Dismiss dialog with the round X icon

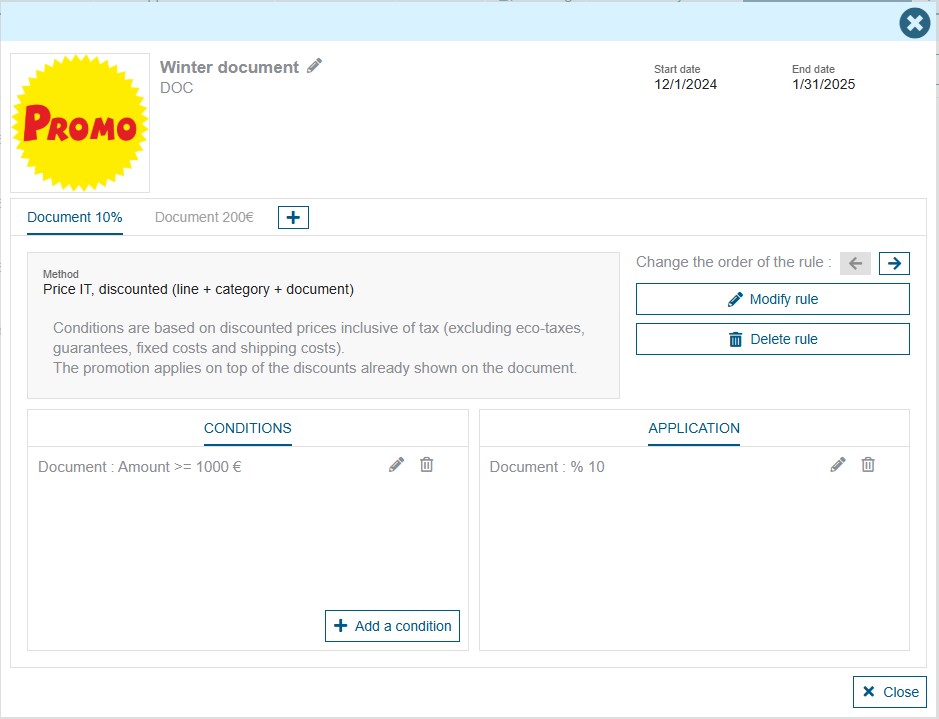pyautogui.click(x=914, y=22)
